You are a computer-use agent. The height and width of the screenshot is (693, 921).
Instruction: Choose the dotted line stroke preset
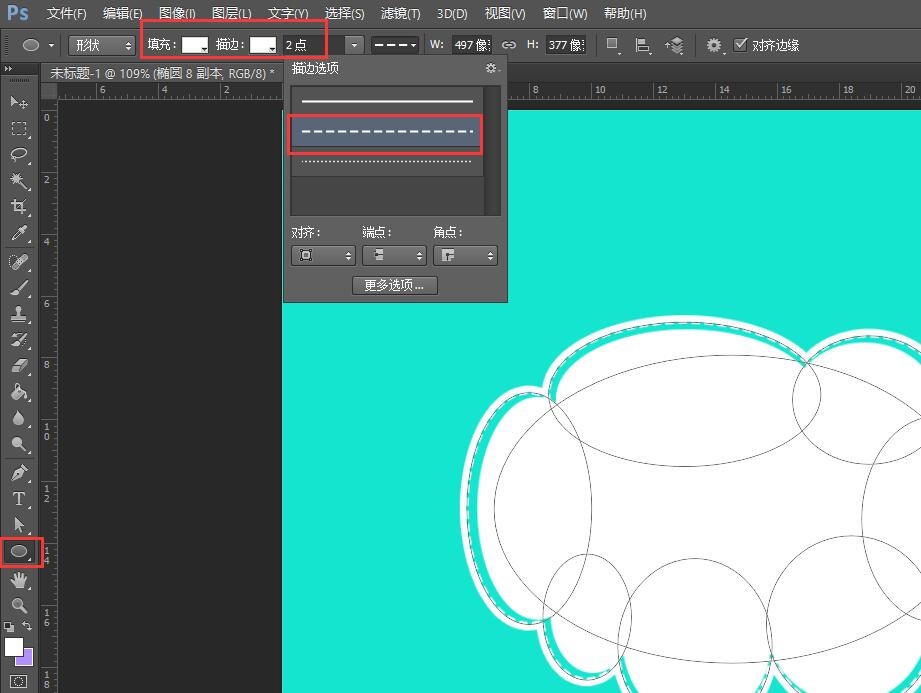coord(387,161)
